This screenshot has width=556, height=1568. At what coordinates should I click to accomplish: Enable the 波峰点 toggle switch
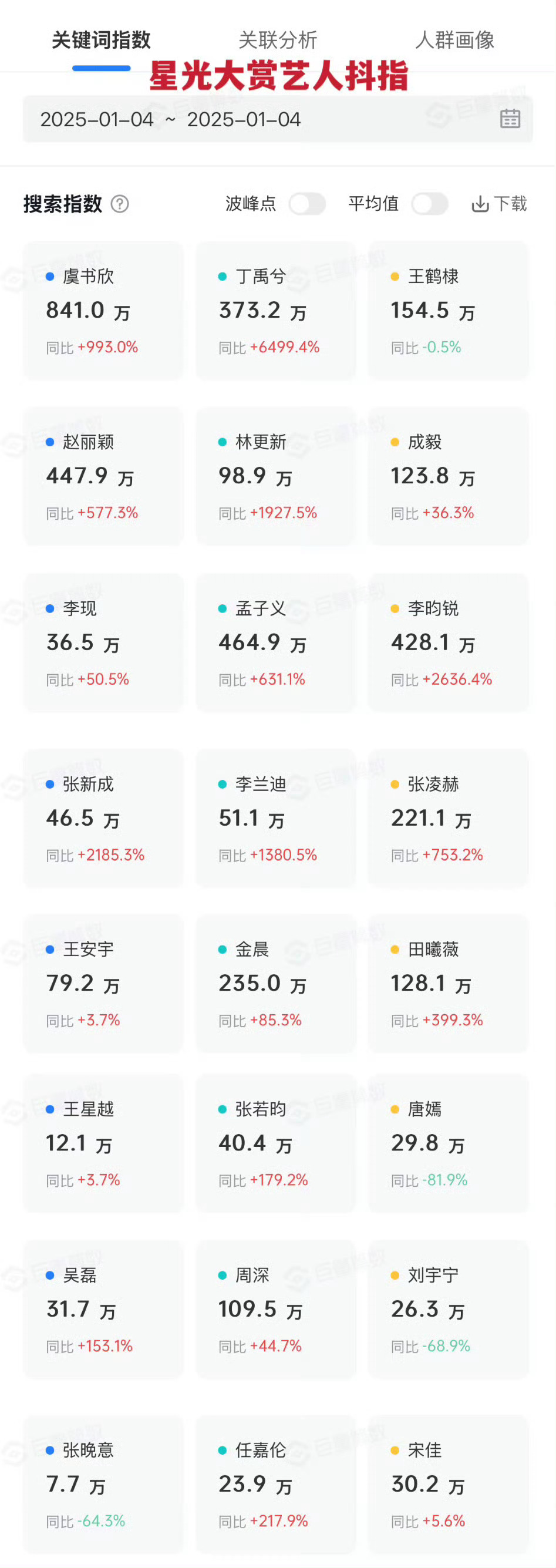coord(307,204)
